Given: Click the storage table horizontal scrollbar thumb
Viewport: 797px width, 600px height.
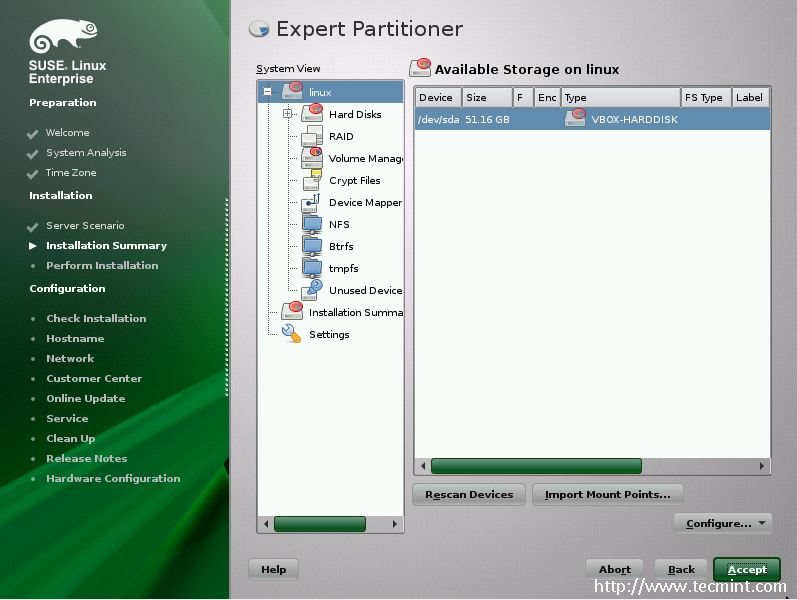Looking at the screenshot, I should click(x=536, y=466).
